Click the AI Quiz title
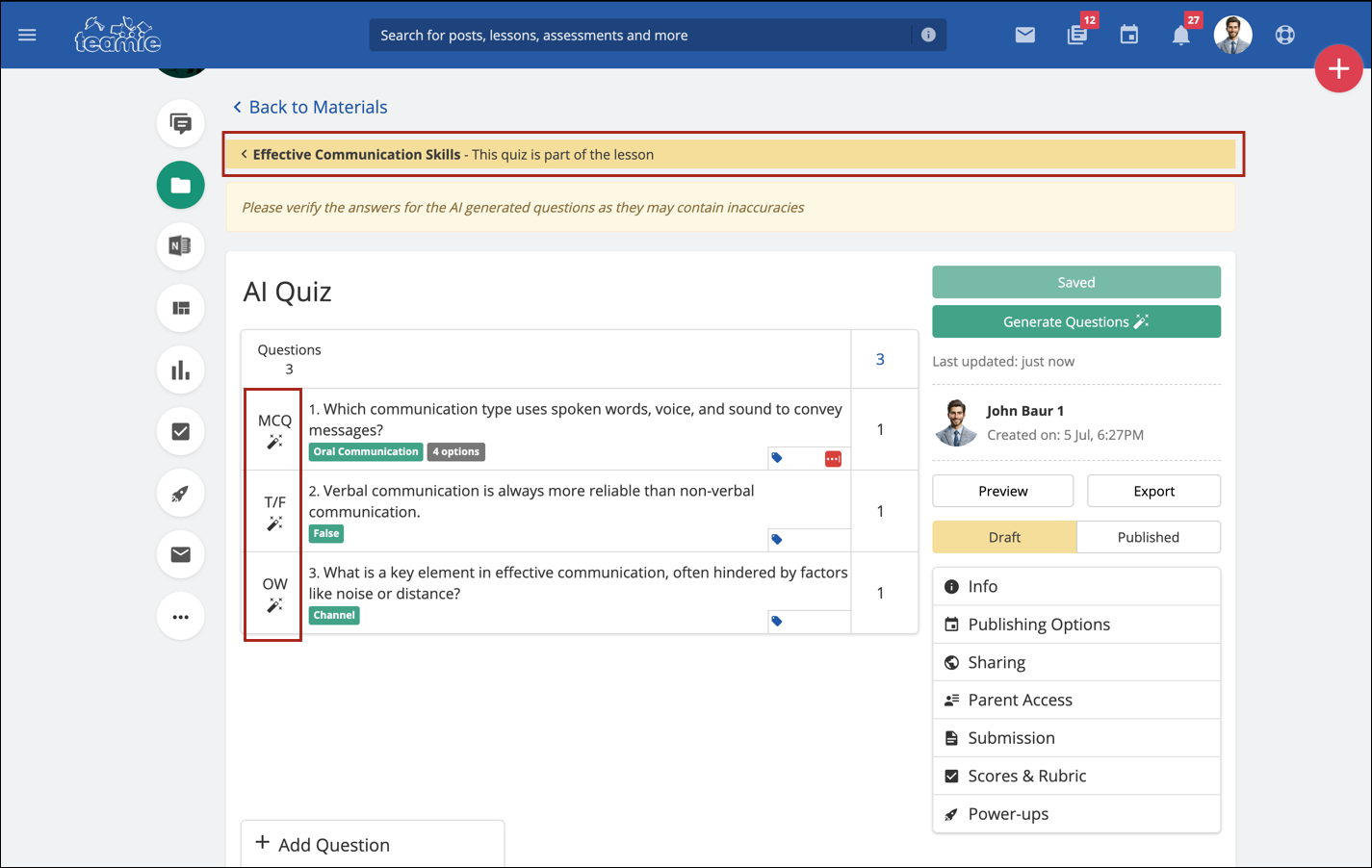Image resolution: width=1372 pixels, height=868 pixels. point(287,292)
